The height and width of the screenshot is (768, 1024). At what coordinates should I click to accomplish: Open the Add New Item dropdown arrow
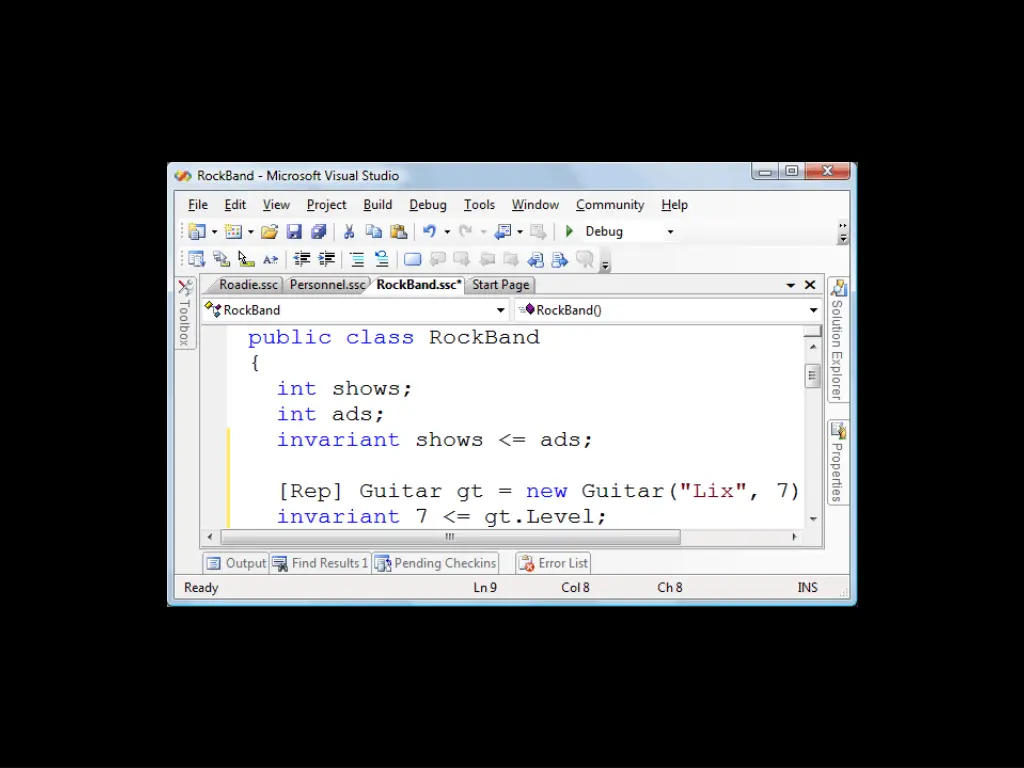click(x=250, y=232)
